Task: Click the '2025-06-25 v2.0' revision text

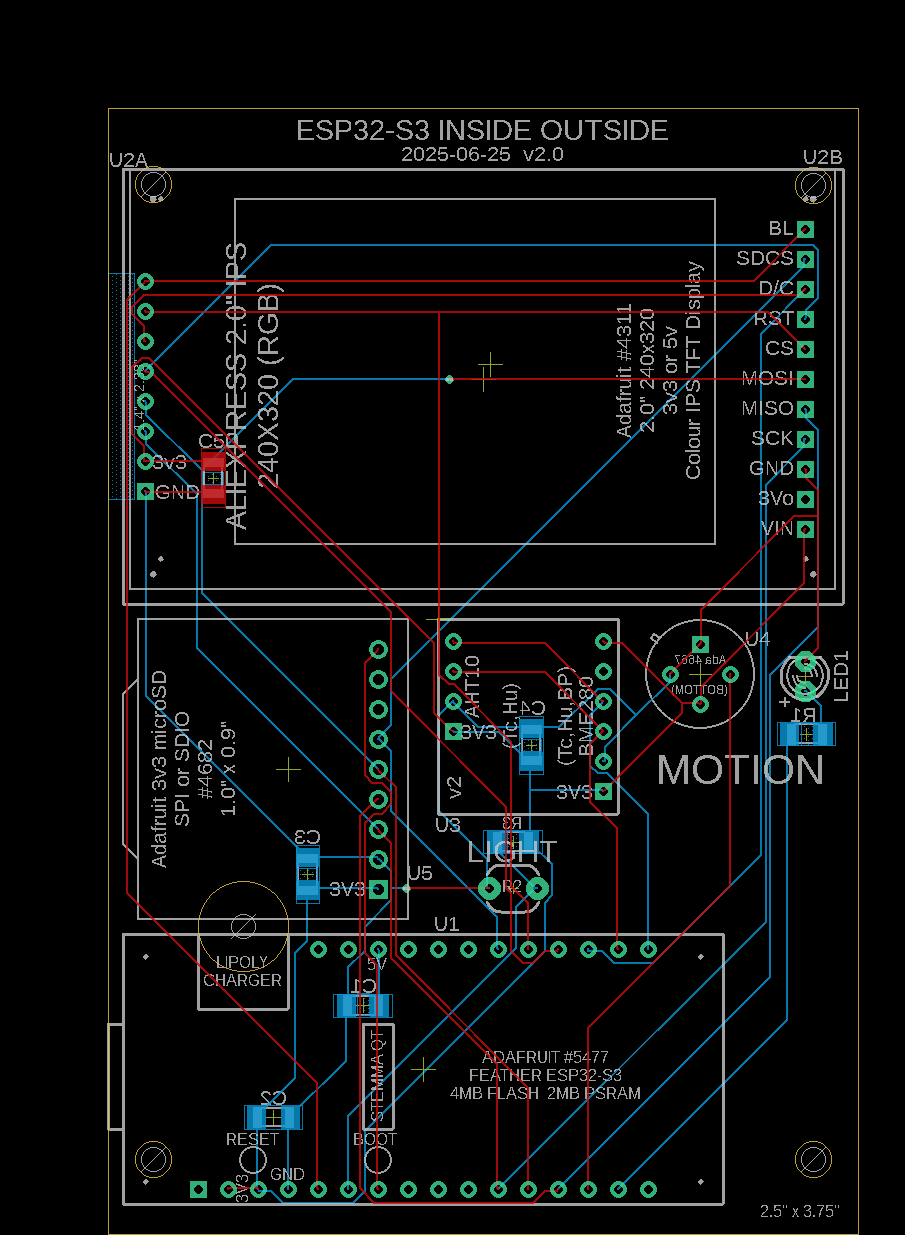Action: coord(482,154)
